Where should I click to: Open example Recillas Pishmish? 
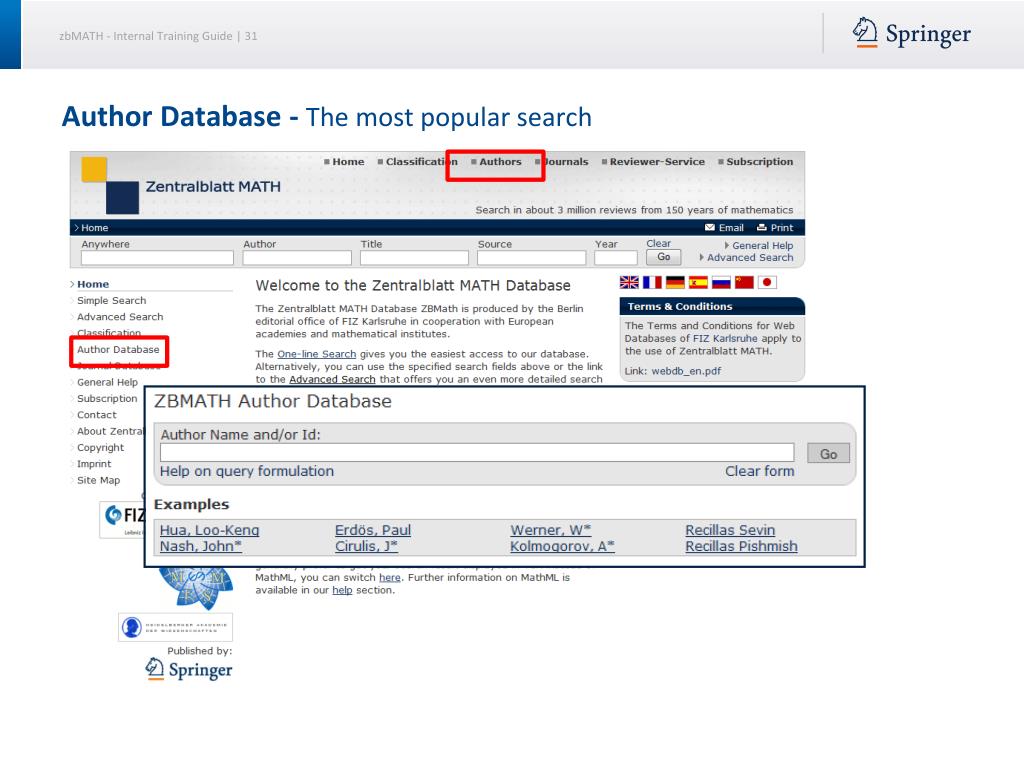coord(741,546)
